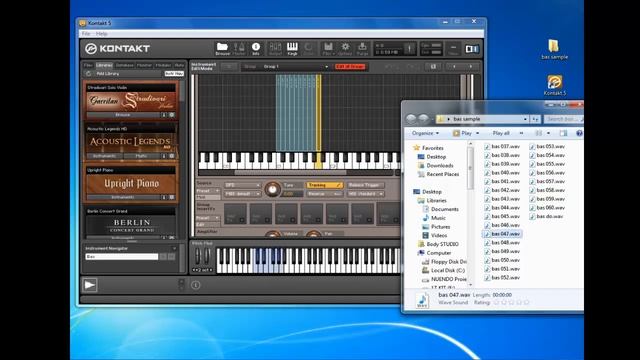
Task: Change the Explorer view icon
Action: 539,133
